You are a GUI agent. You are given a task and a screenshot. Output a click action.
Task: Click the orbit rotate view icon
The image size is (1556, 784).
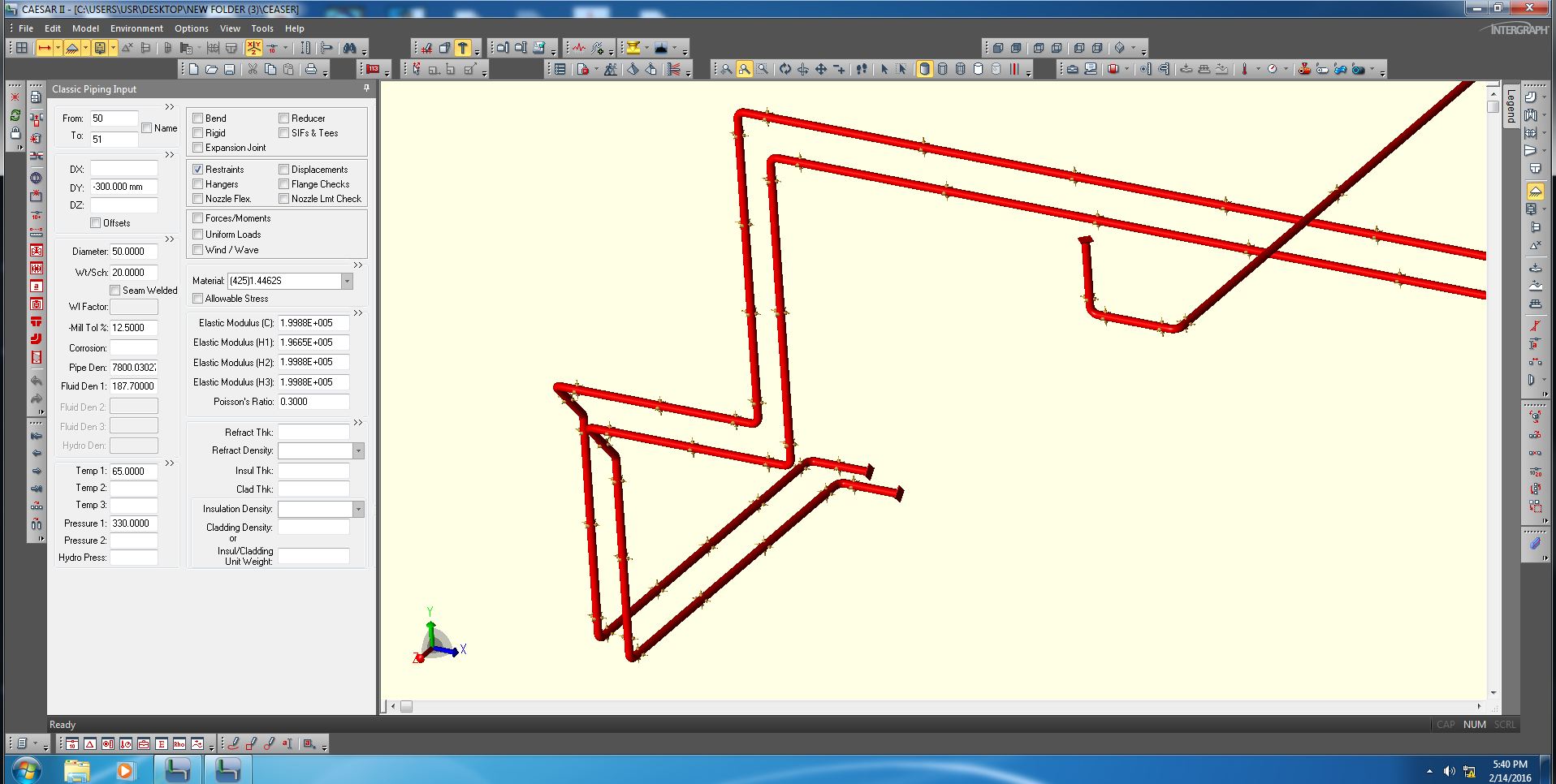click(x=785, y=70)
